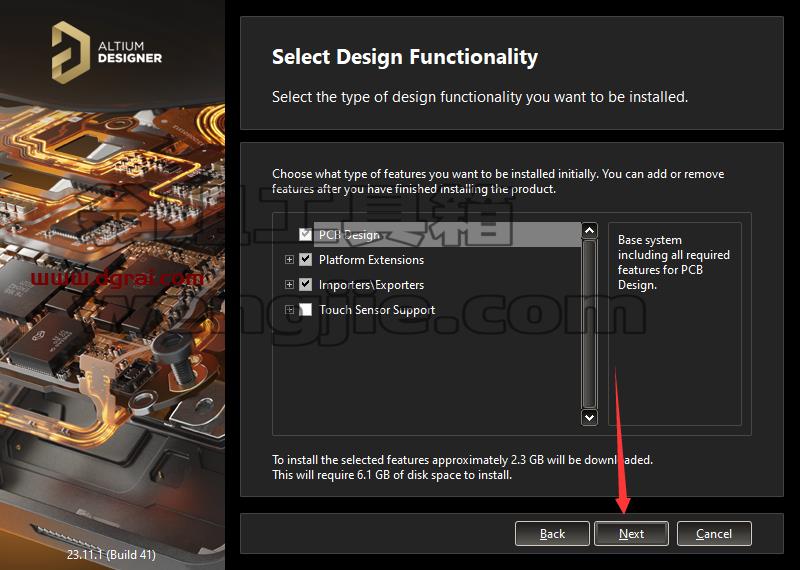
Task: Enable the Touch Sensor Support checkbox
Action: (305, 309)
